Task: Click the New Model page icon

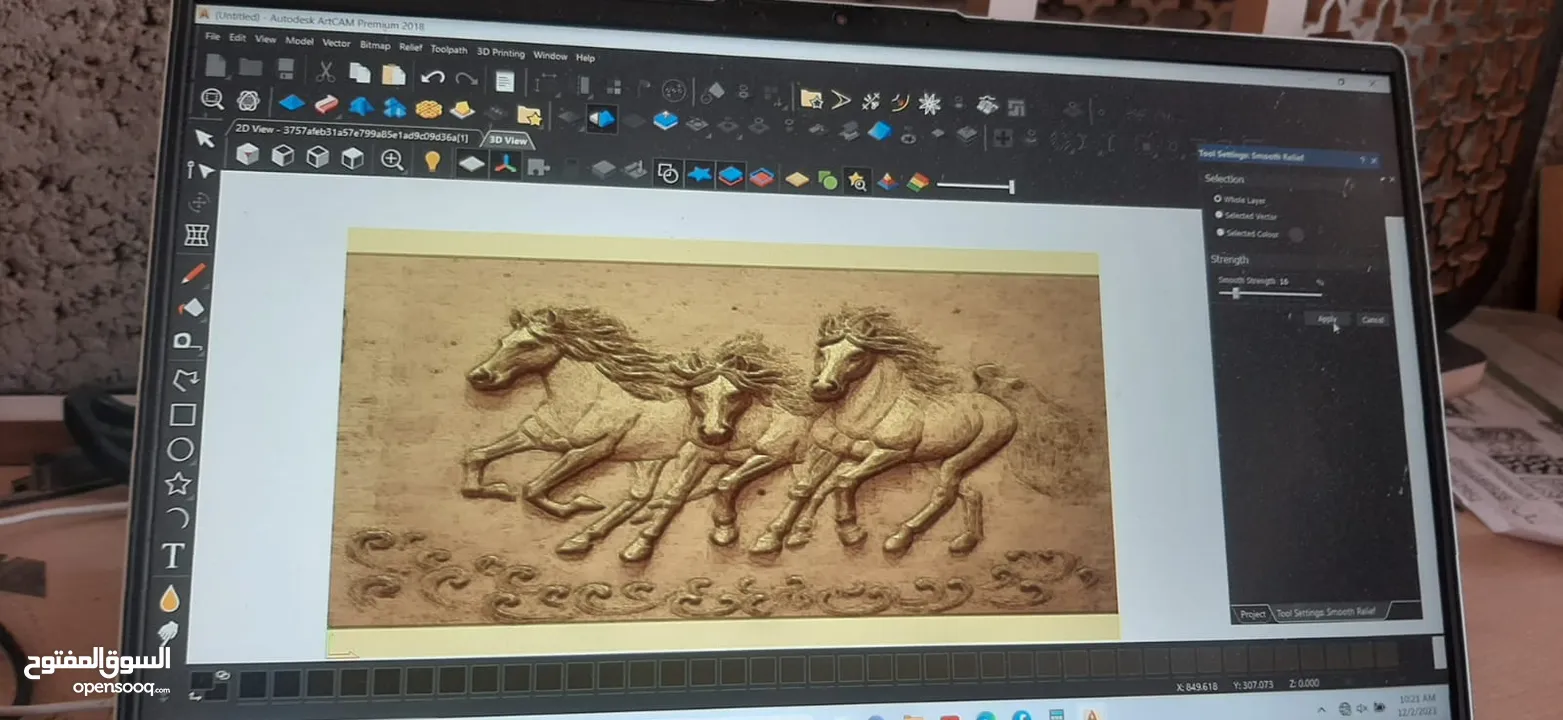Action: (216, 66)
